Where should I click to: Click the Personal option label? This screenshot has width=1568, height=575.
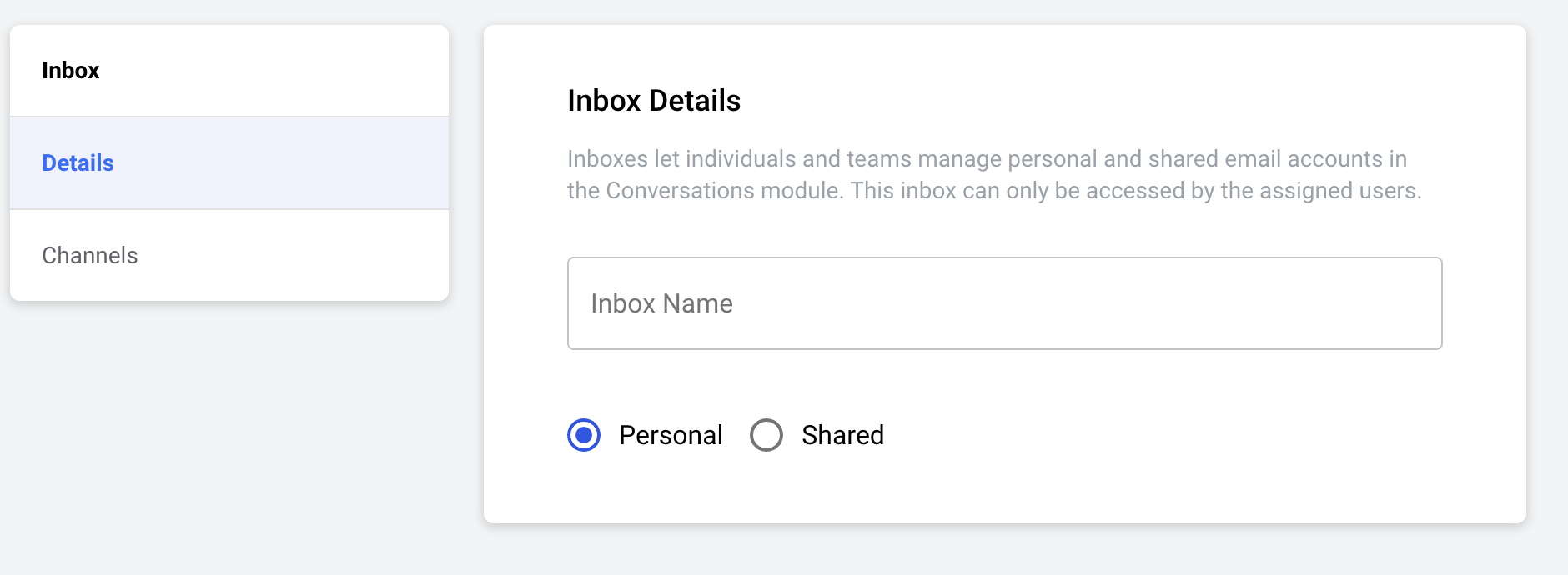(x=671, y=435)
